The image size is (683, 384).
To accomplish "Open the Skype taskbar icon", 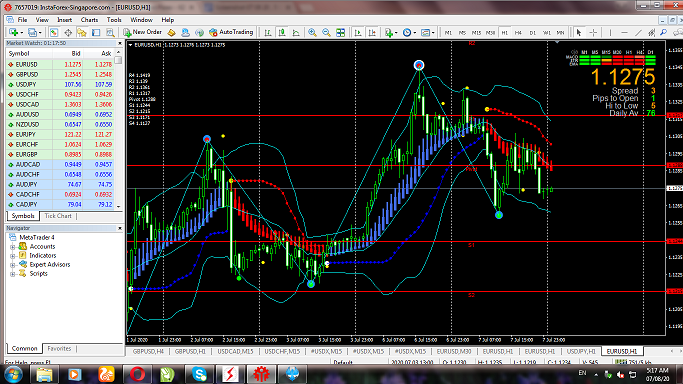I will coord(199,374).
